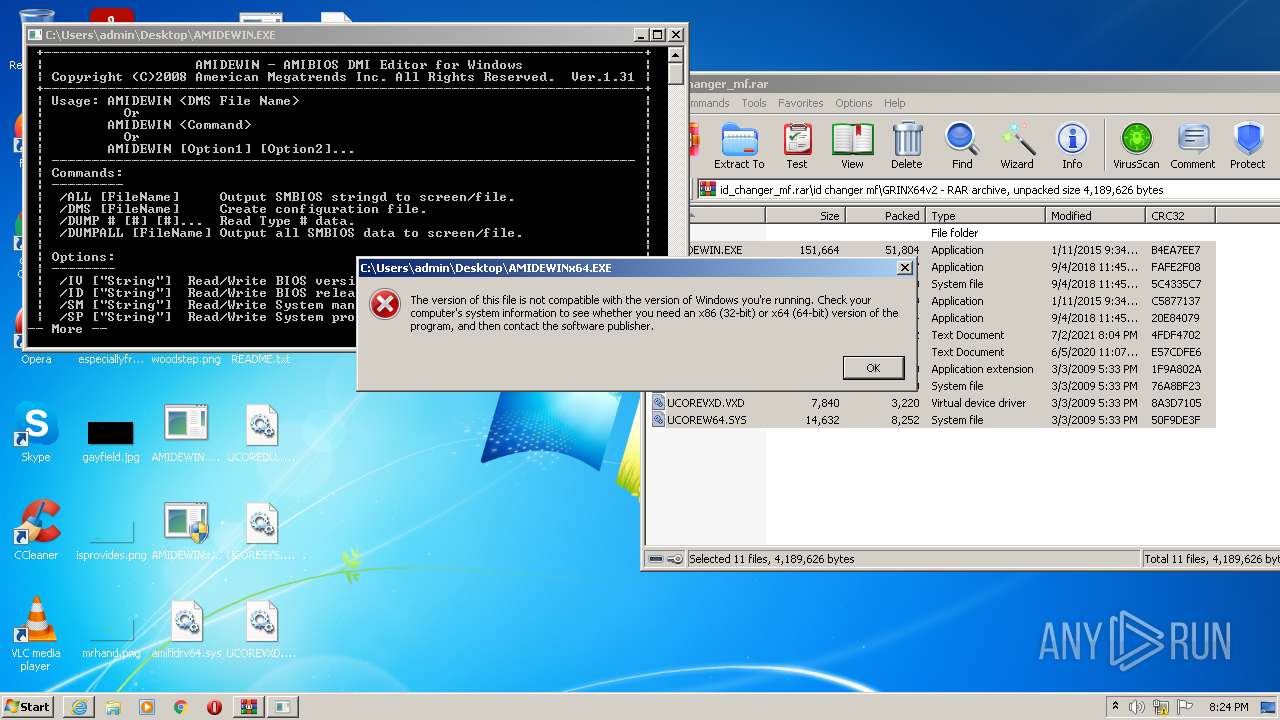Select the UCOREW64.SYS file row in WinRAR
1280x720 pixels.
click(x=932, y=420)
